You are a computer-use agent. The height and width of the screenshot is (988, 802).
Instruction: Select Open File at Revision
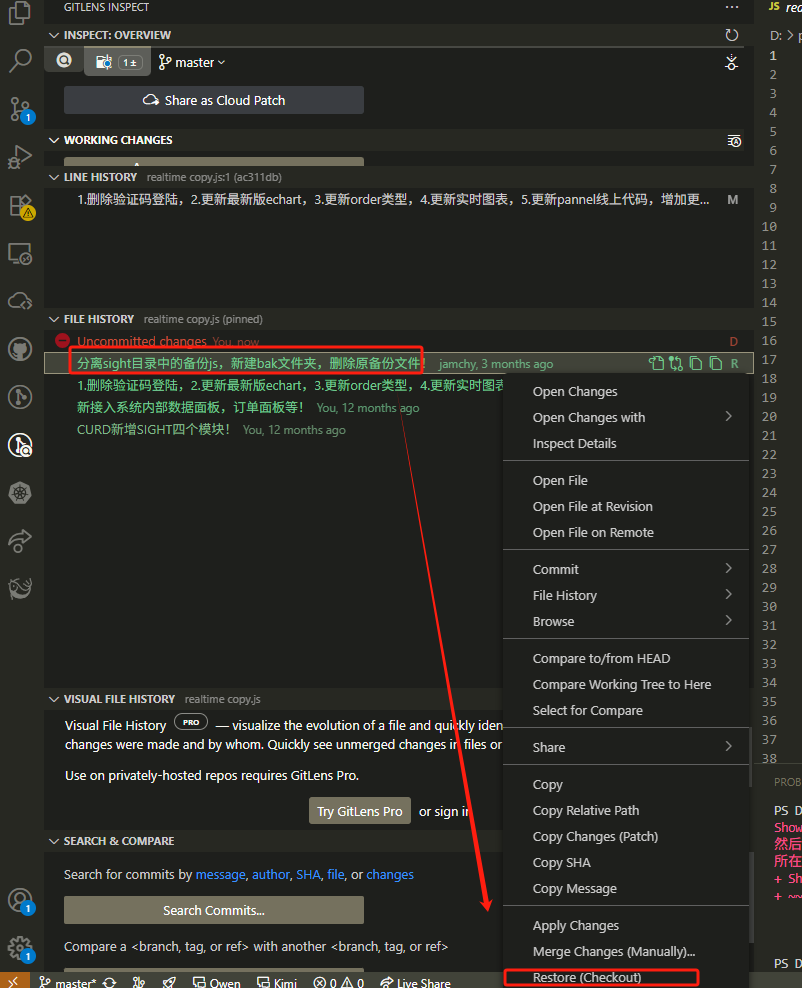626,507
